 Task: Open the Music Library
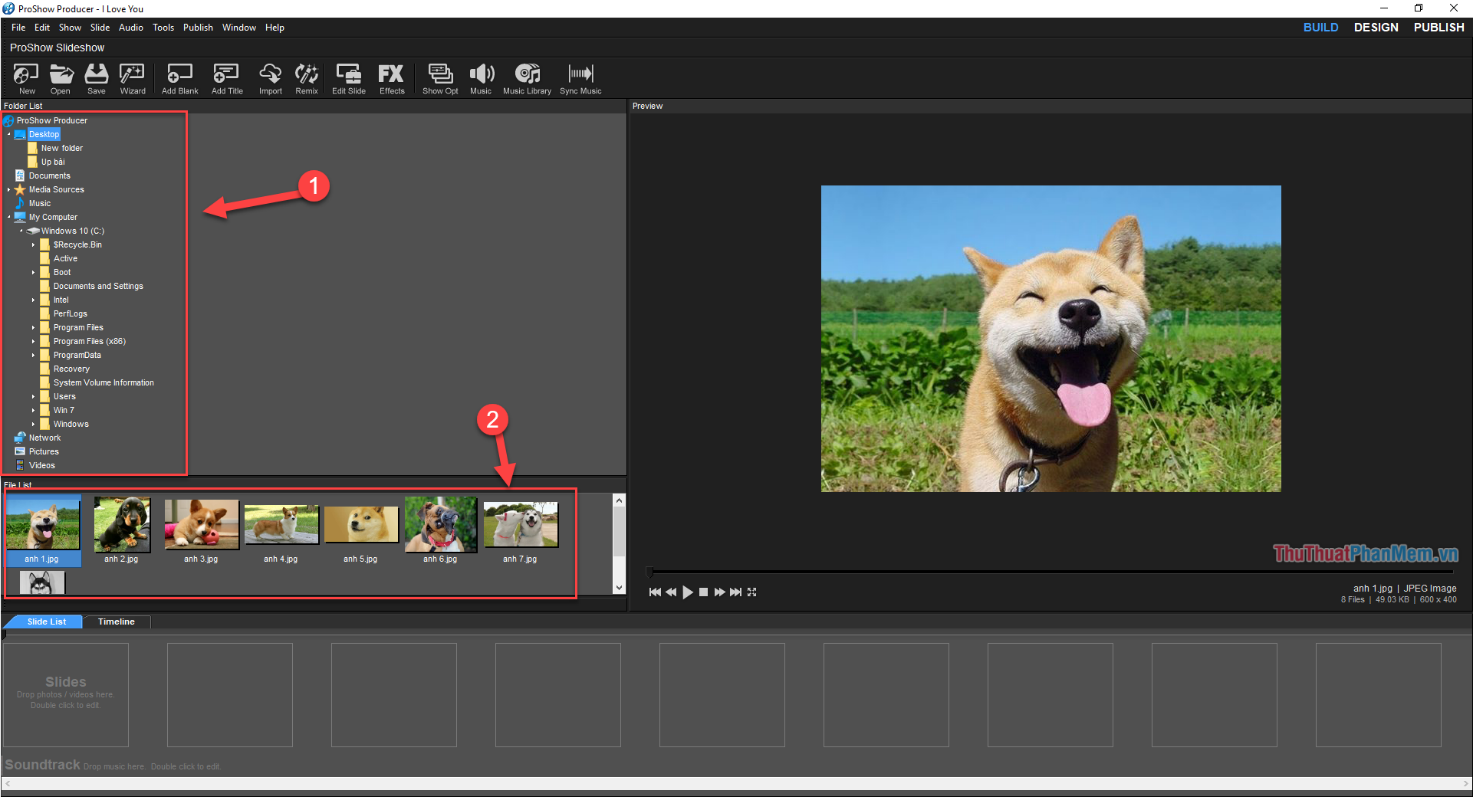click(x=527, y=78)
